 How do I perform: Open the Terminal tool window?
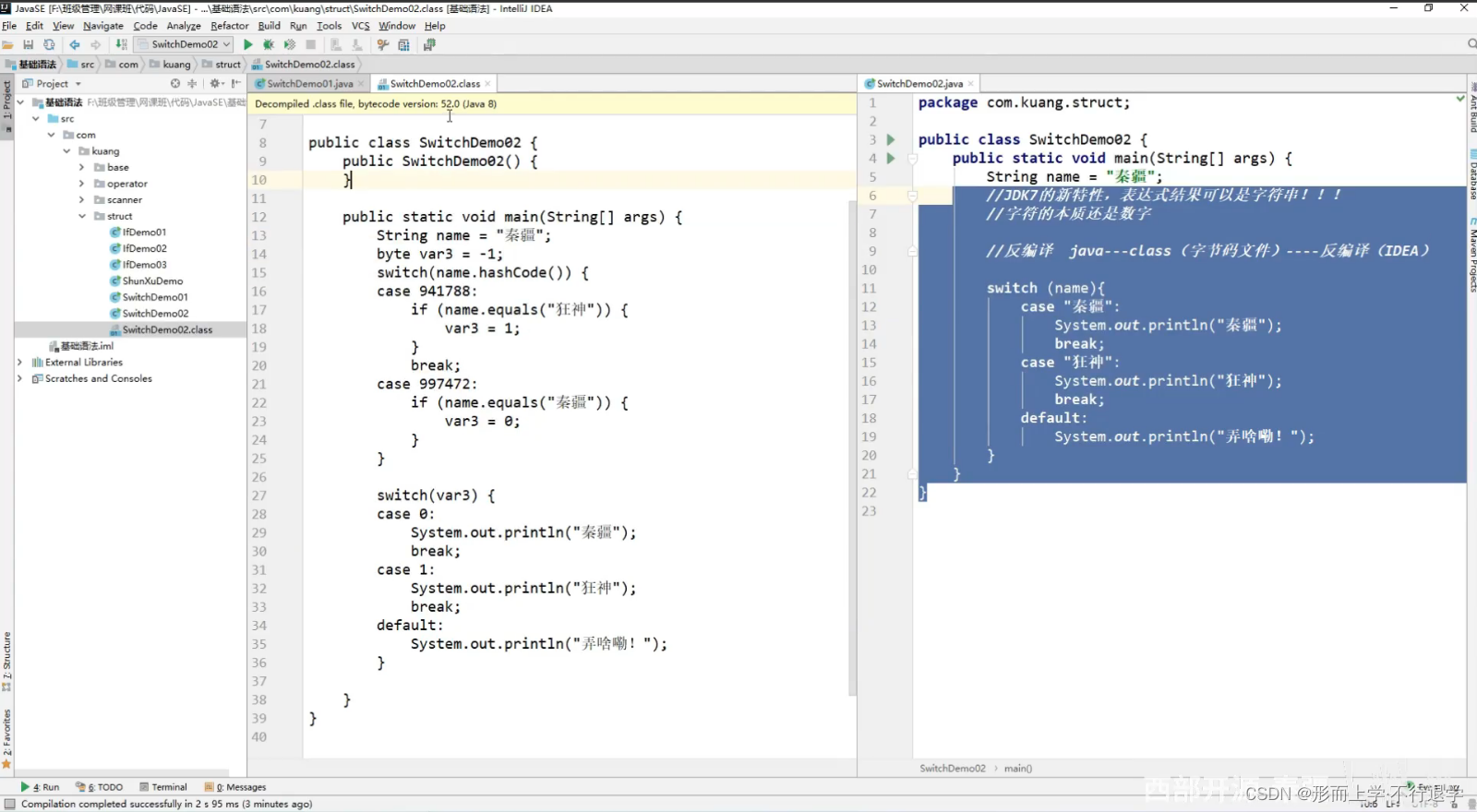point(163,787)
